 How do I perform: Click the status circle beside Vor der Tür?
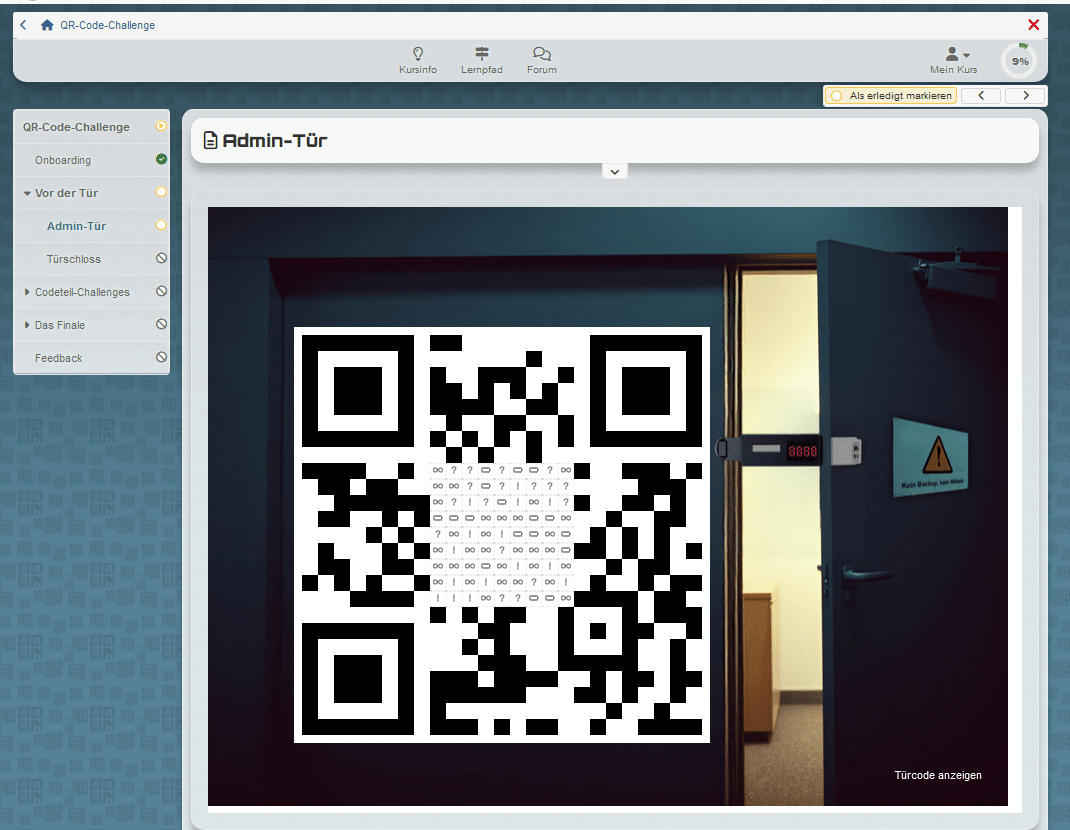161,192
